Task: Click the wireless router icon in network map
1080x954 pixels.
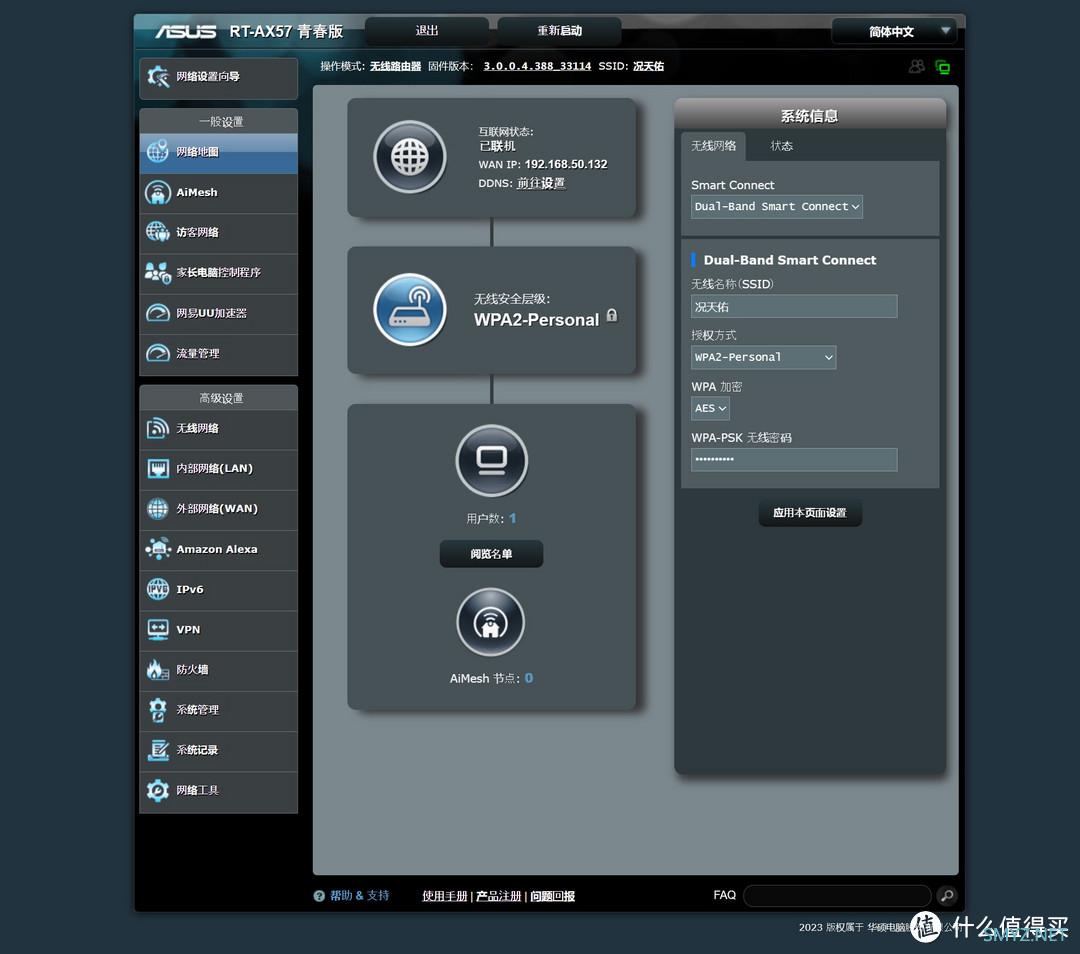Action: point(410,309)
